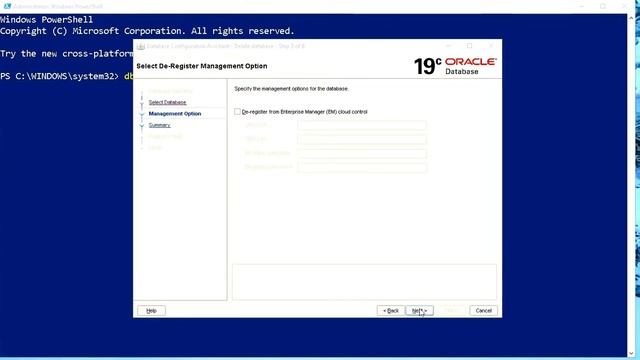640x360 pixels.
Task: Cancel the delete database wizard
Action: coord(483,311)
